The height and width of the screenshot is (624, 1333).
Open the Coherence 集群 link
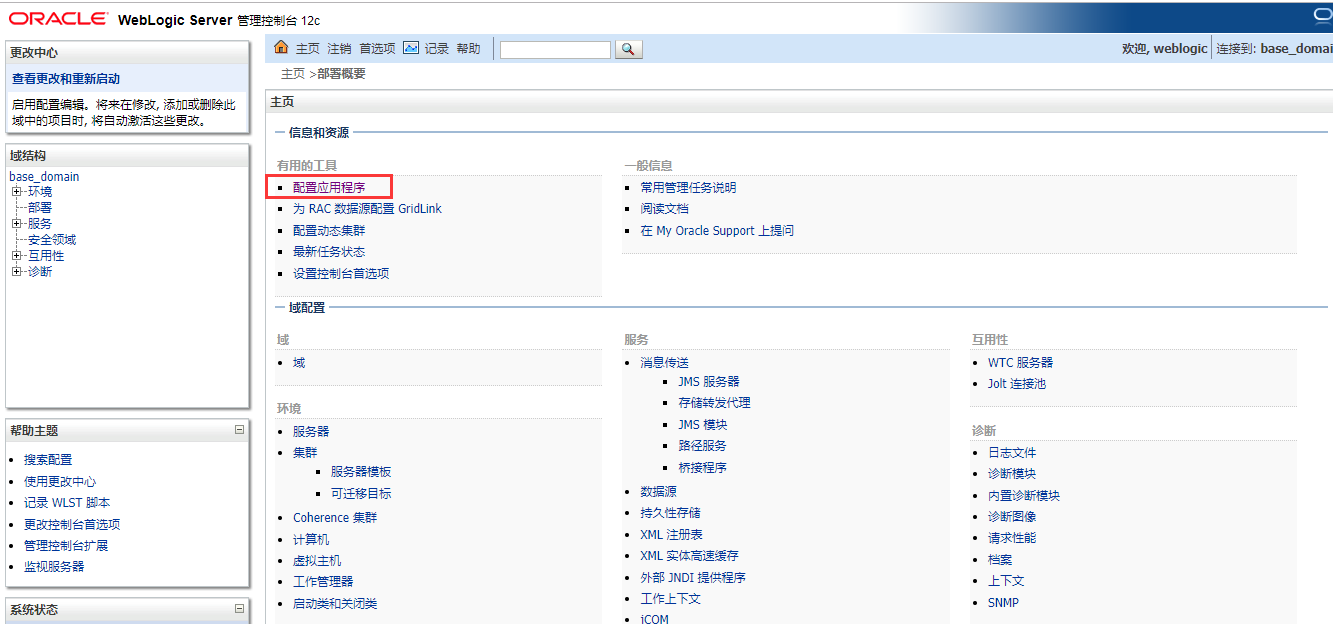pos(335,518)
